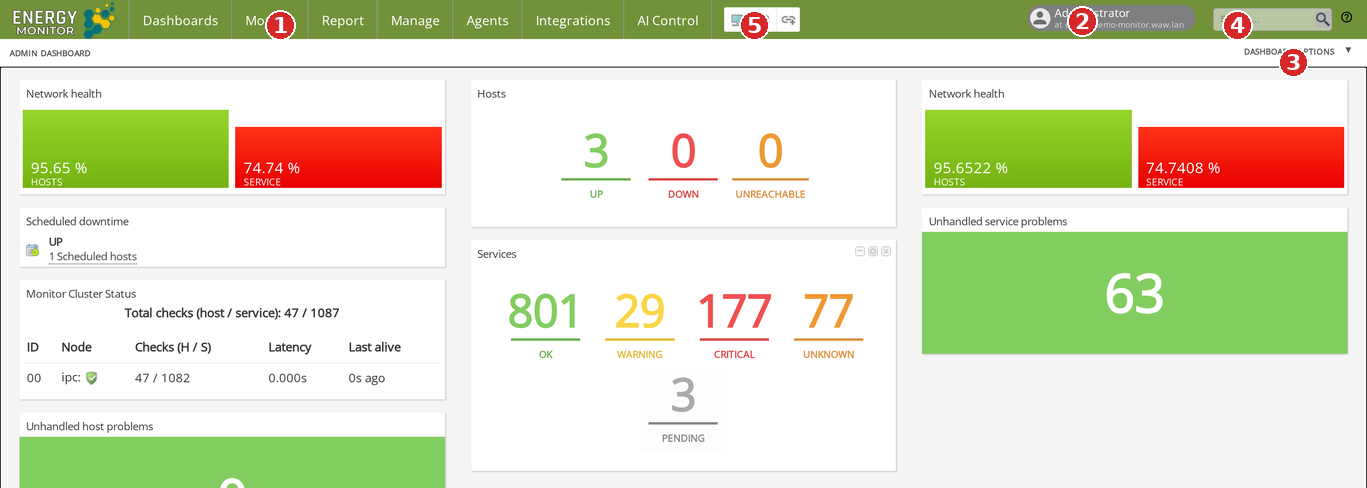The height and width of the screenshot is (488, 1367).
Task: Click the Scheduled downtime calendar icon
Action: [33, 250]
